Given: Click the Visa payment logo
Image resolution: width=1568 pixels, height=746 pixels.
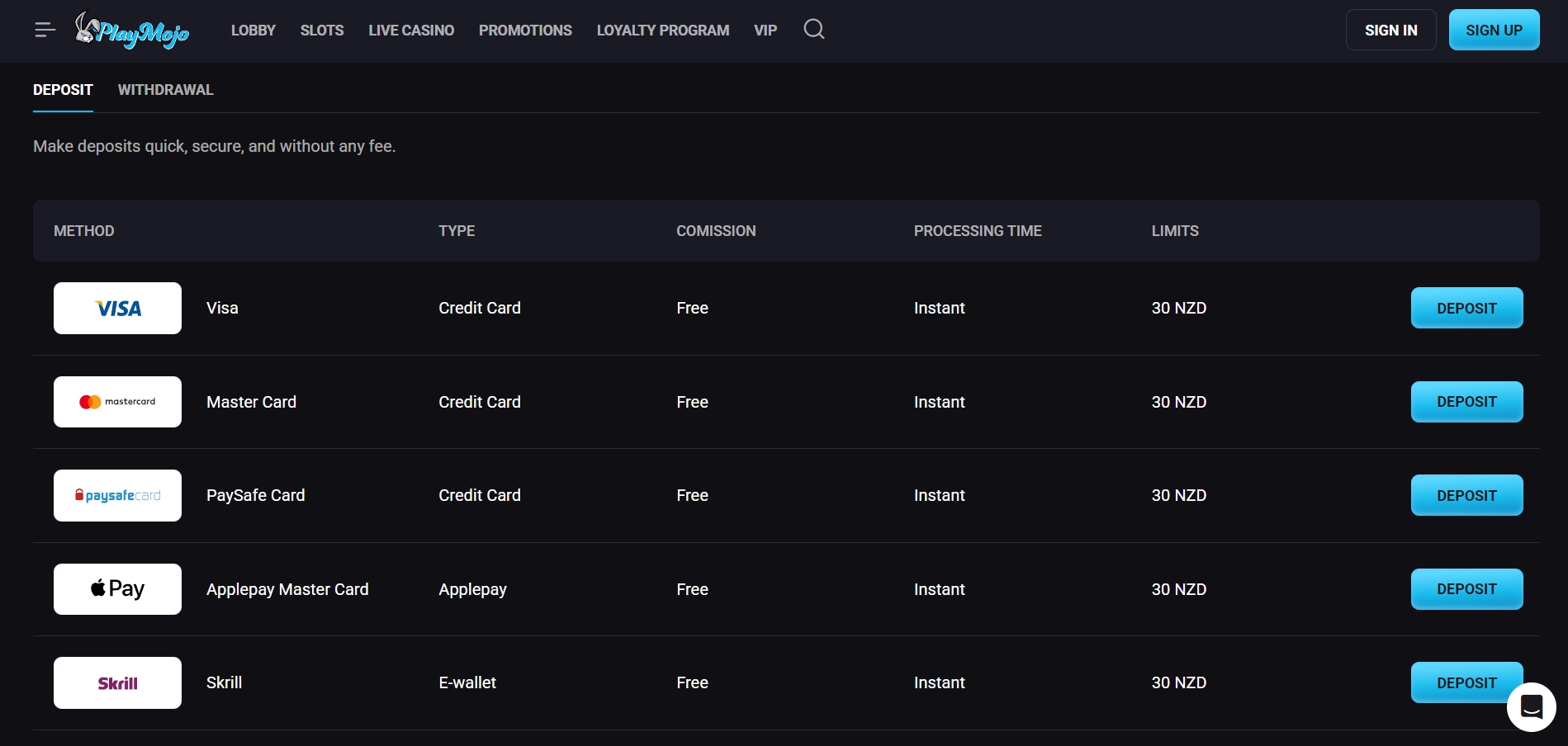Looking at the screenshot, I should 117,309.
